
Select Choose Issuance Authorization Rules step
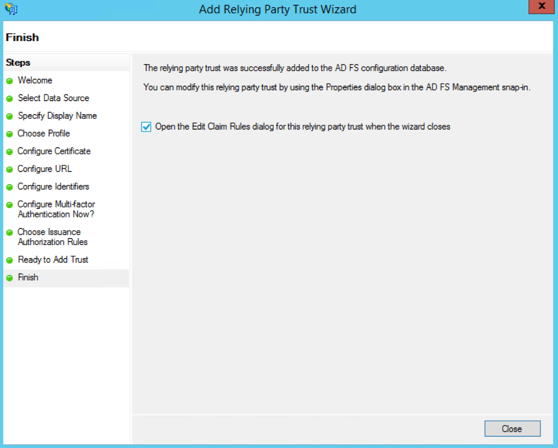tap(53, 237)
